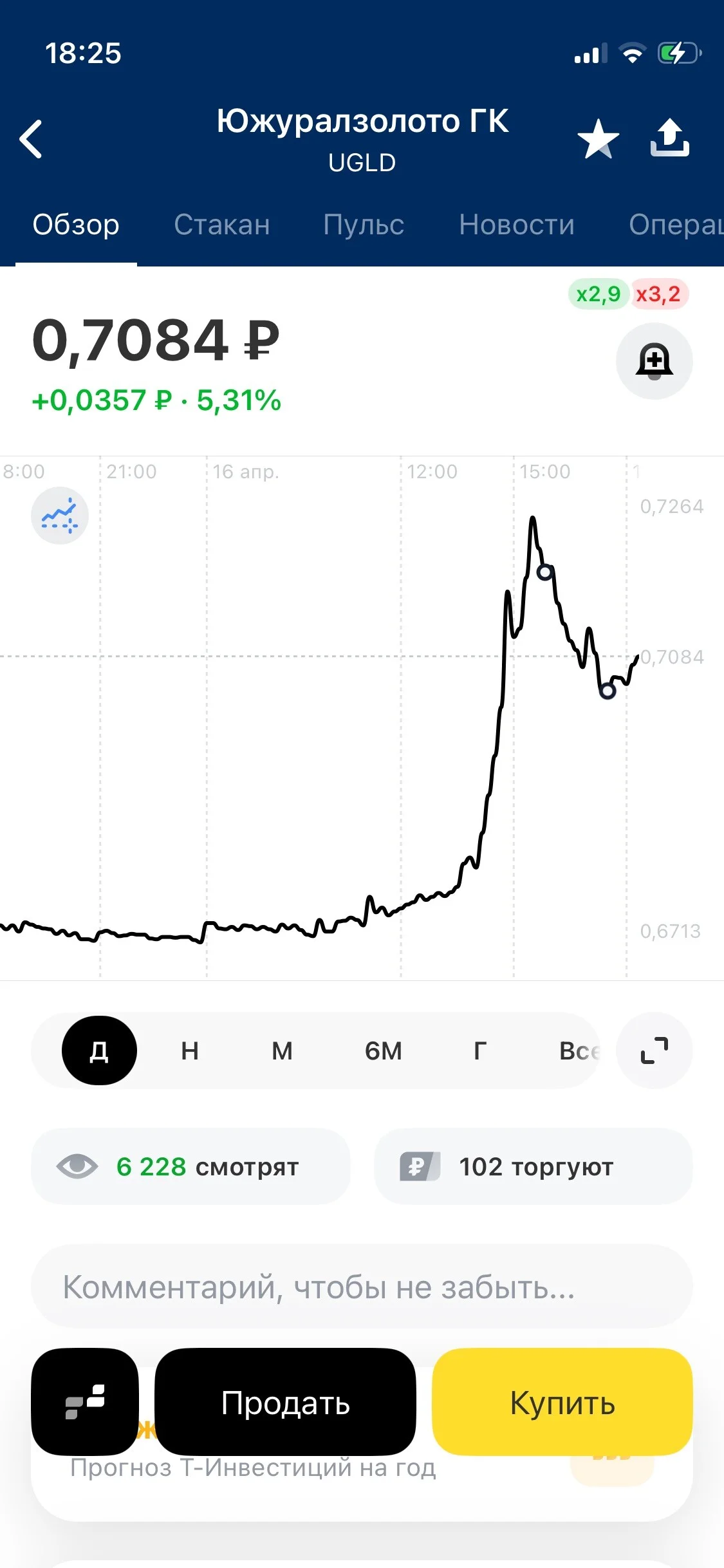Open the portfolio blocks icon button

[x=85, y=1402]
